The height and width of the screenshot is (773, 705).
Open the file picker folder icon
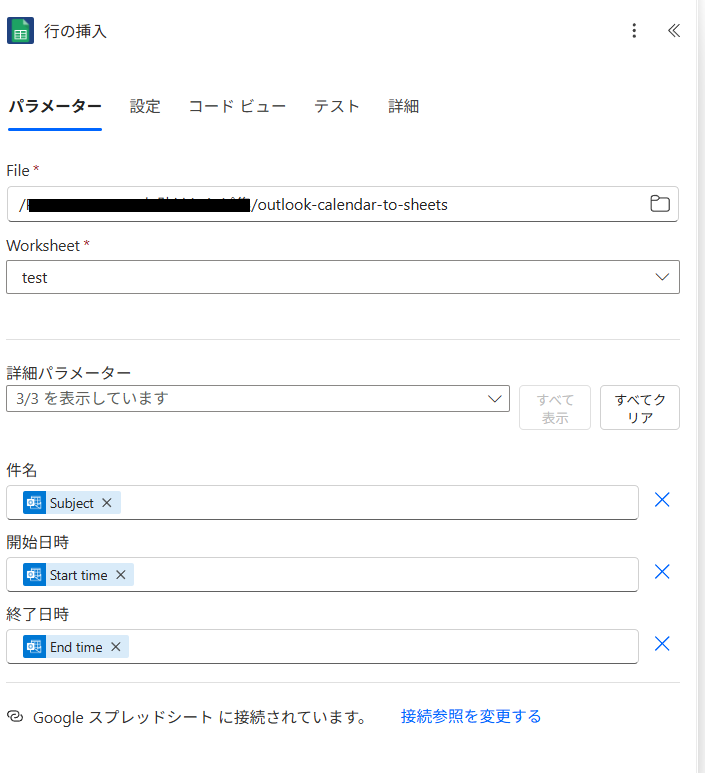coord(660,204)
